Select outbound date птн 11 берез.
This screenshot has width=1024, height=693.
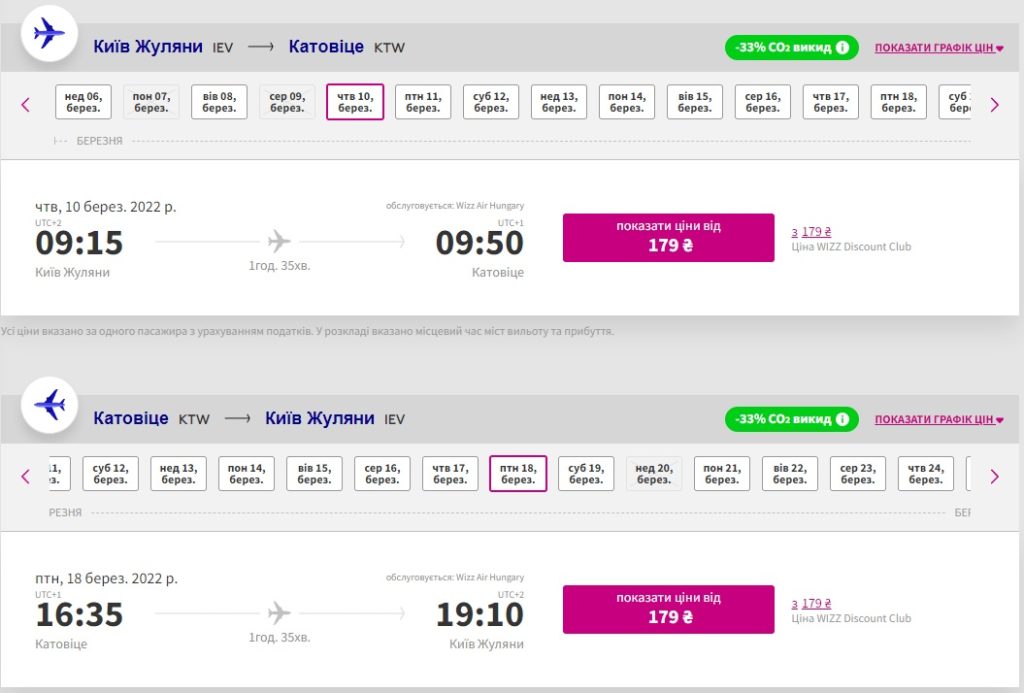pos(423,102)
